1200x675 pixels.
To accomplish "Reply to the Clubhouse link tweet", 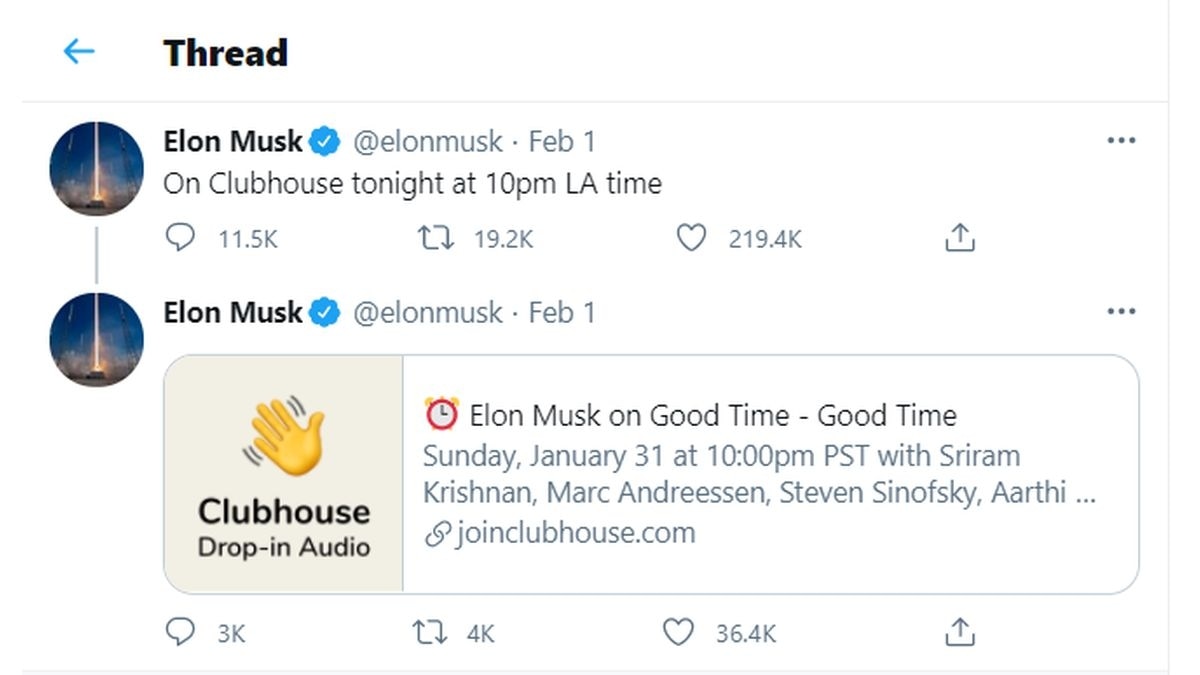I will pos(180,632).
